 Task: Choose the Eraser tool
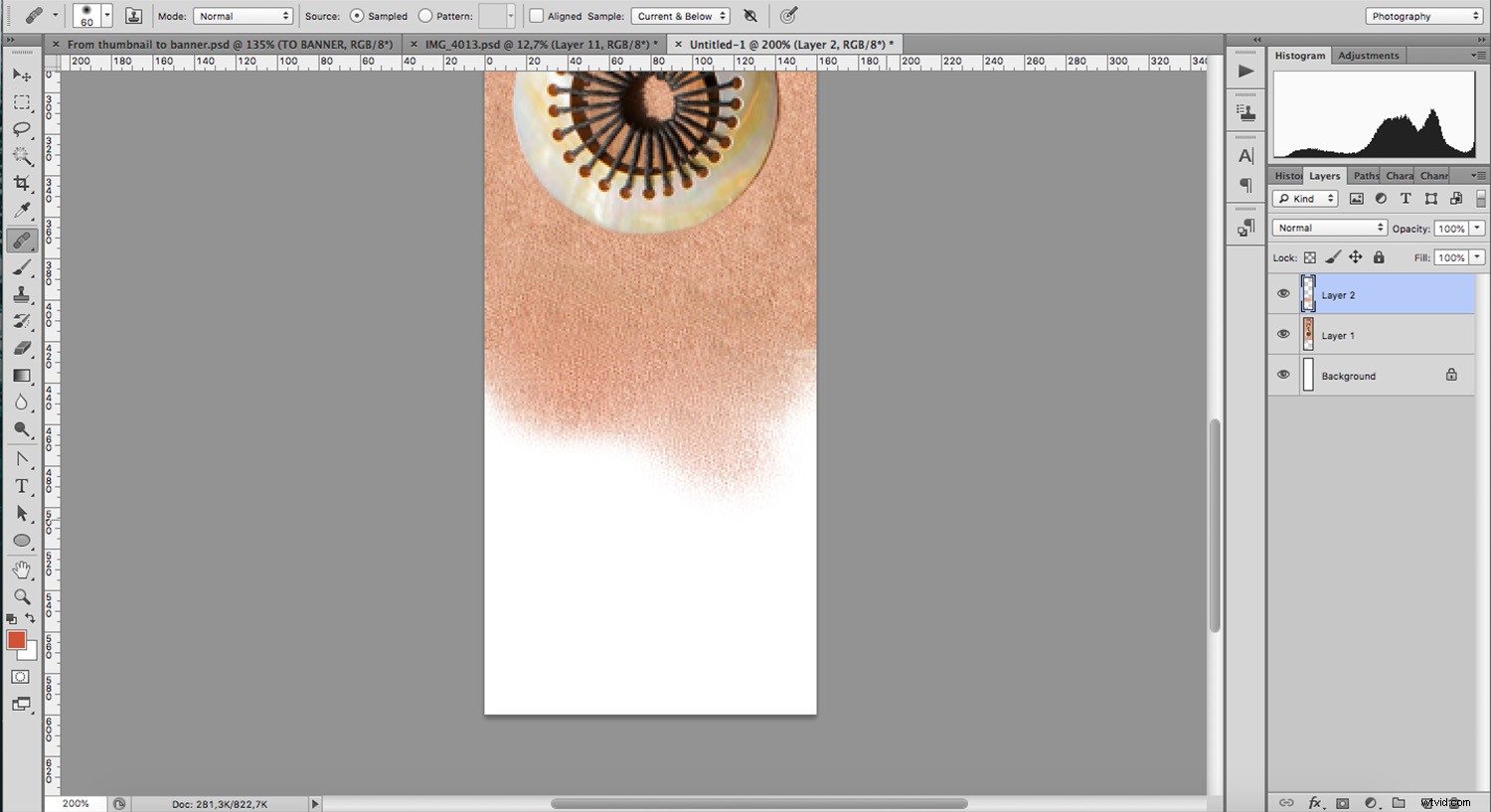tap(21, 348)
